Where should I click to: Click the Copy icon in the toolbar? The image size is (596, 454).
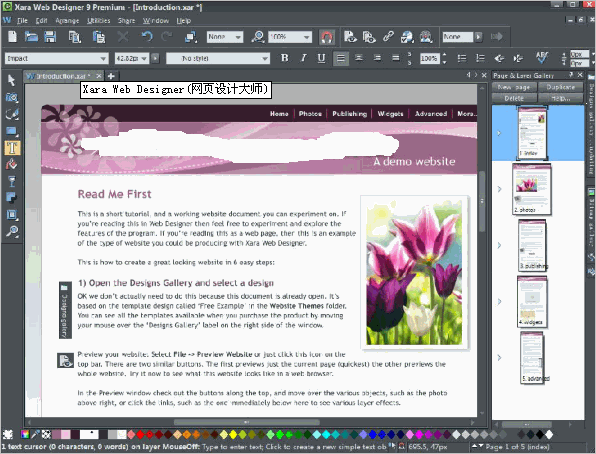point(74,37)
